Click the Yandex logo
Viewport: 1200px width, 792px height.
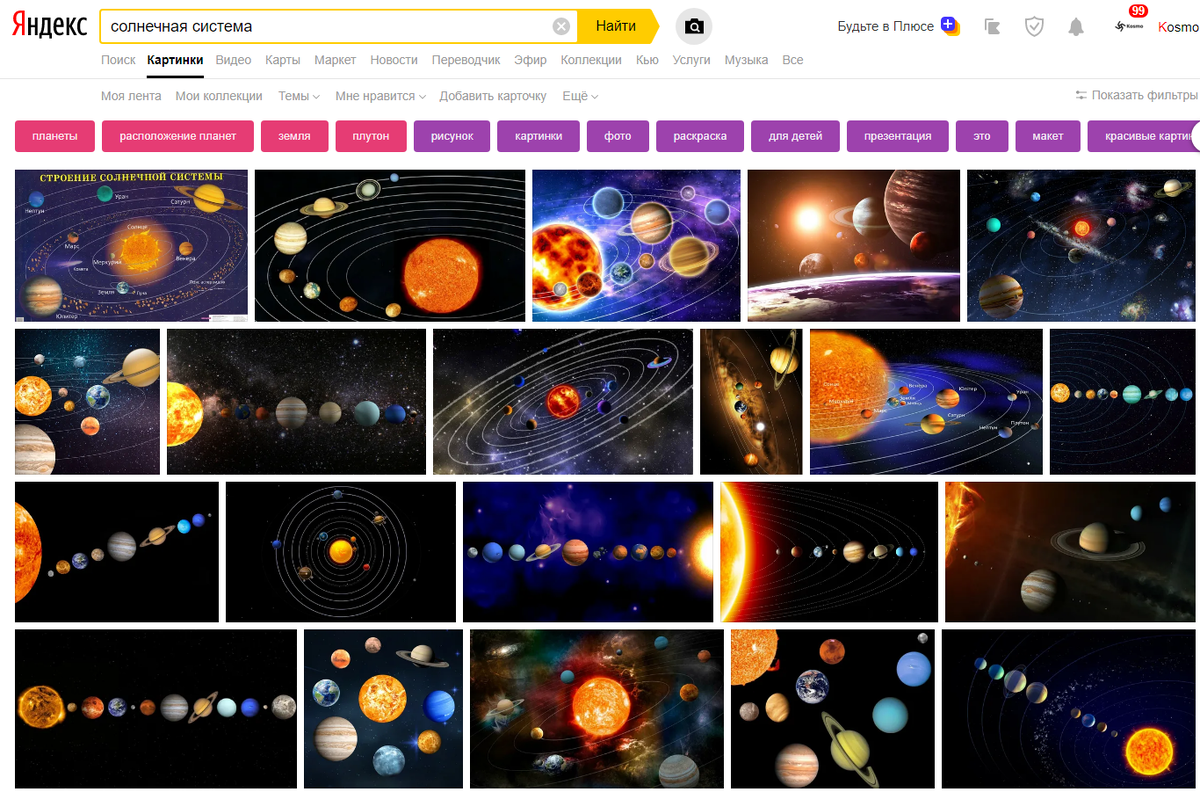49,26
